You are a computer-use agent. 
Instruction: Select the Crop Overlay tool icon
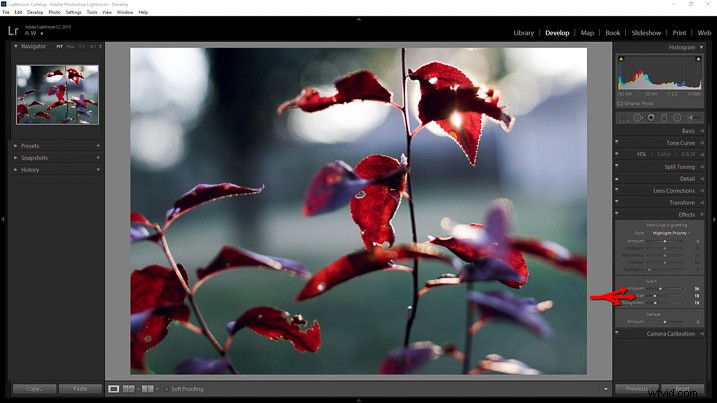pos(623,118)
